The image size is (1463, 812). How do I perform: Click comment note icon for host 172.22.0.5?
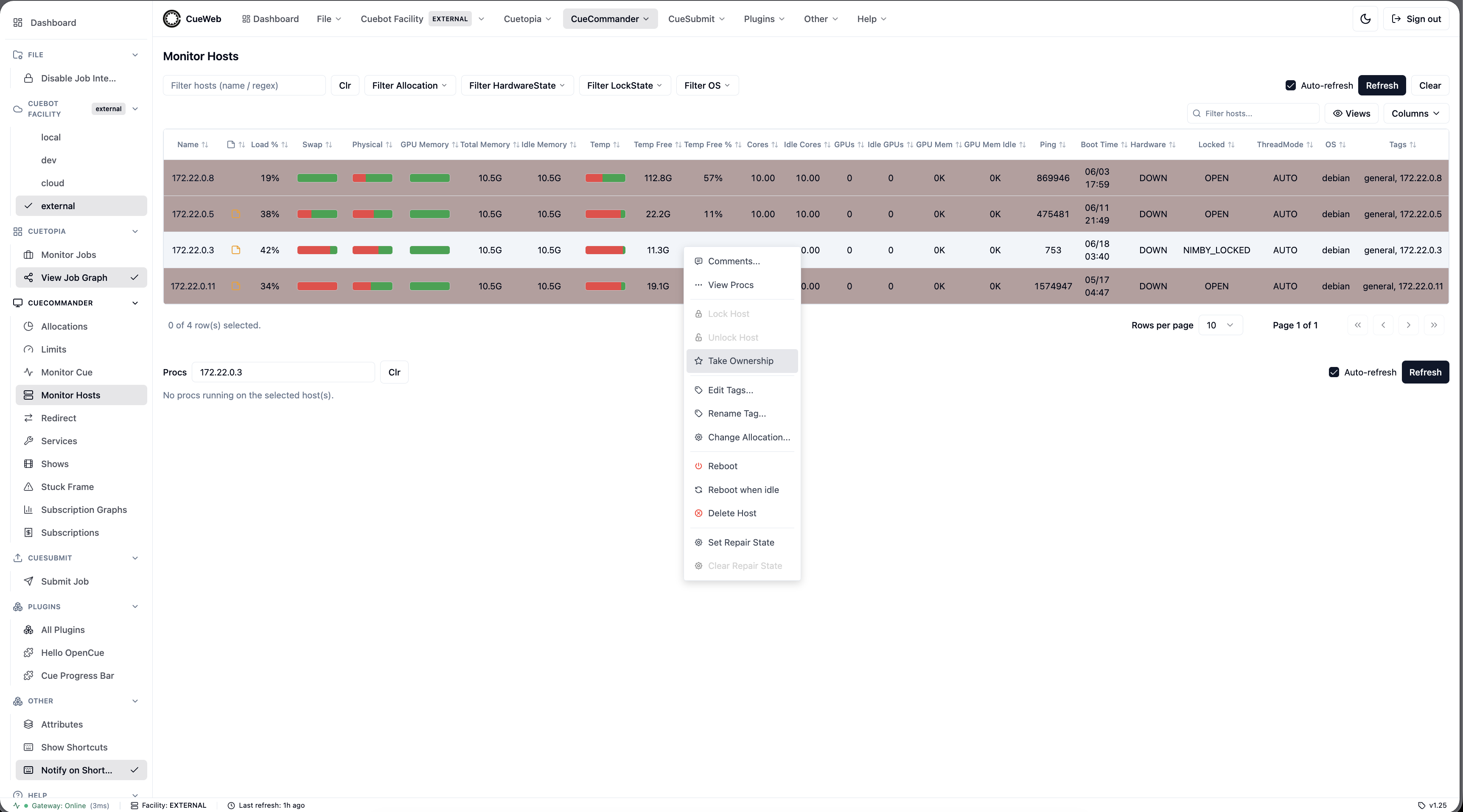[235, 214]
